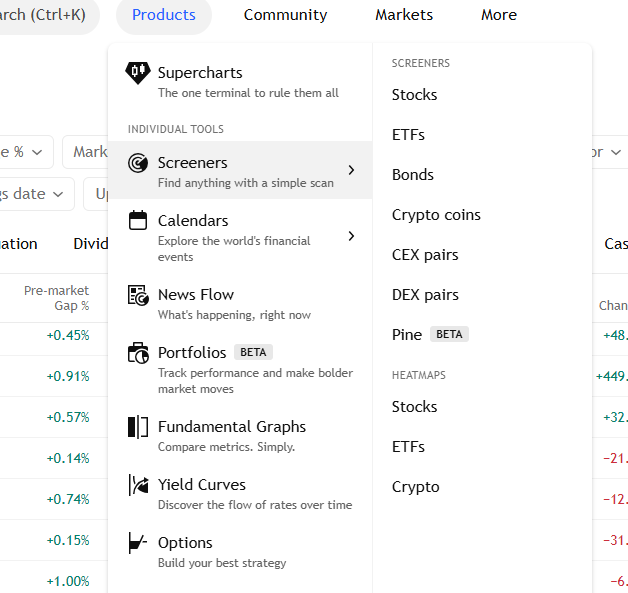The width and height of the screenshot is (628, 593).
Task: Expand the Calendars submenu arrow
Action: click(x=351, y=236)
